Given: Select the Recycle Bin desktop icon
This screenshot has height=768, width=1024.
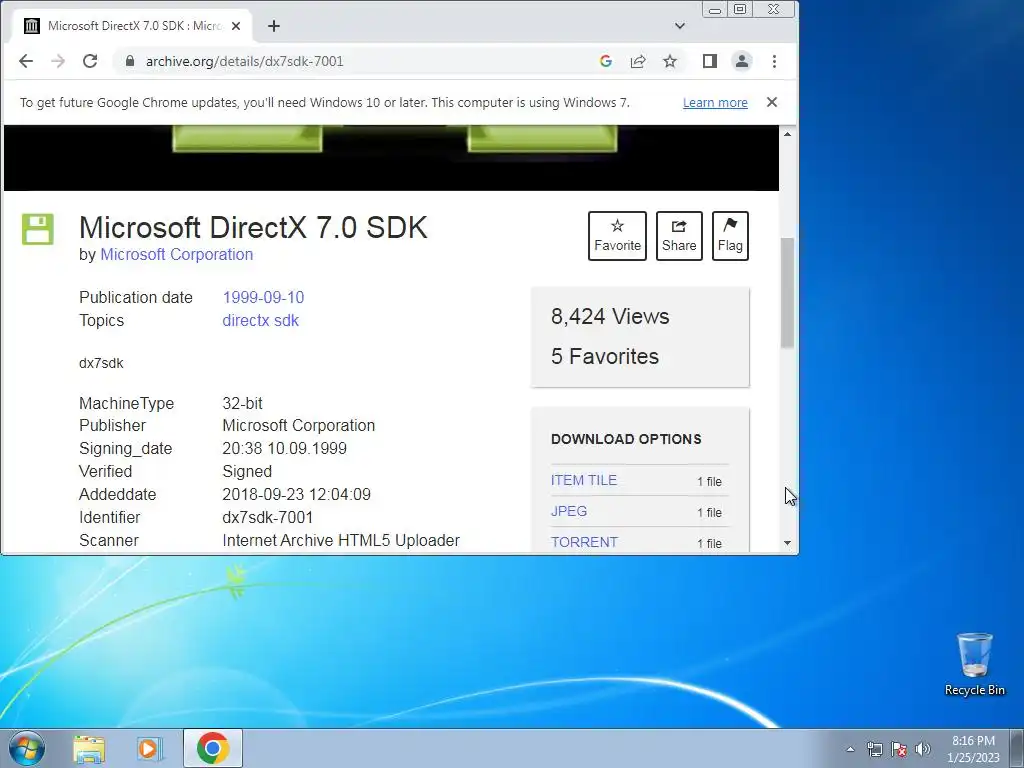Looking at the screenshot, I should click(x=974, y=664).
